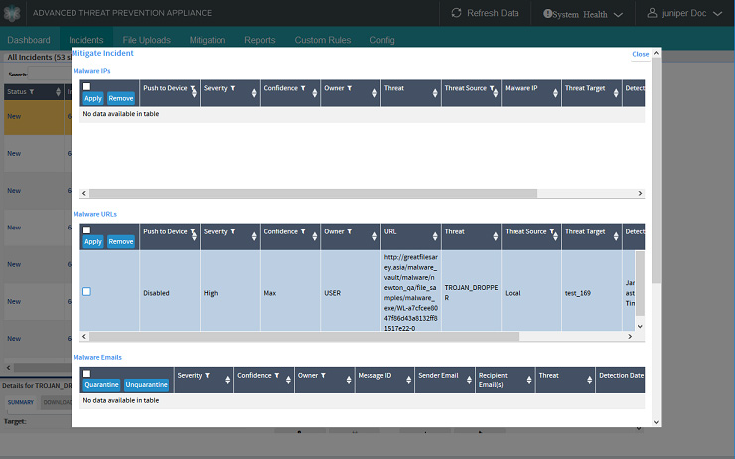Filter Severity column in Malware Emails table
The height and width of the screenshot is (459, 735).
point(207,376)
